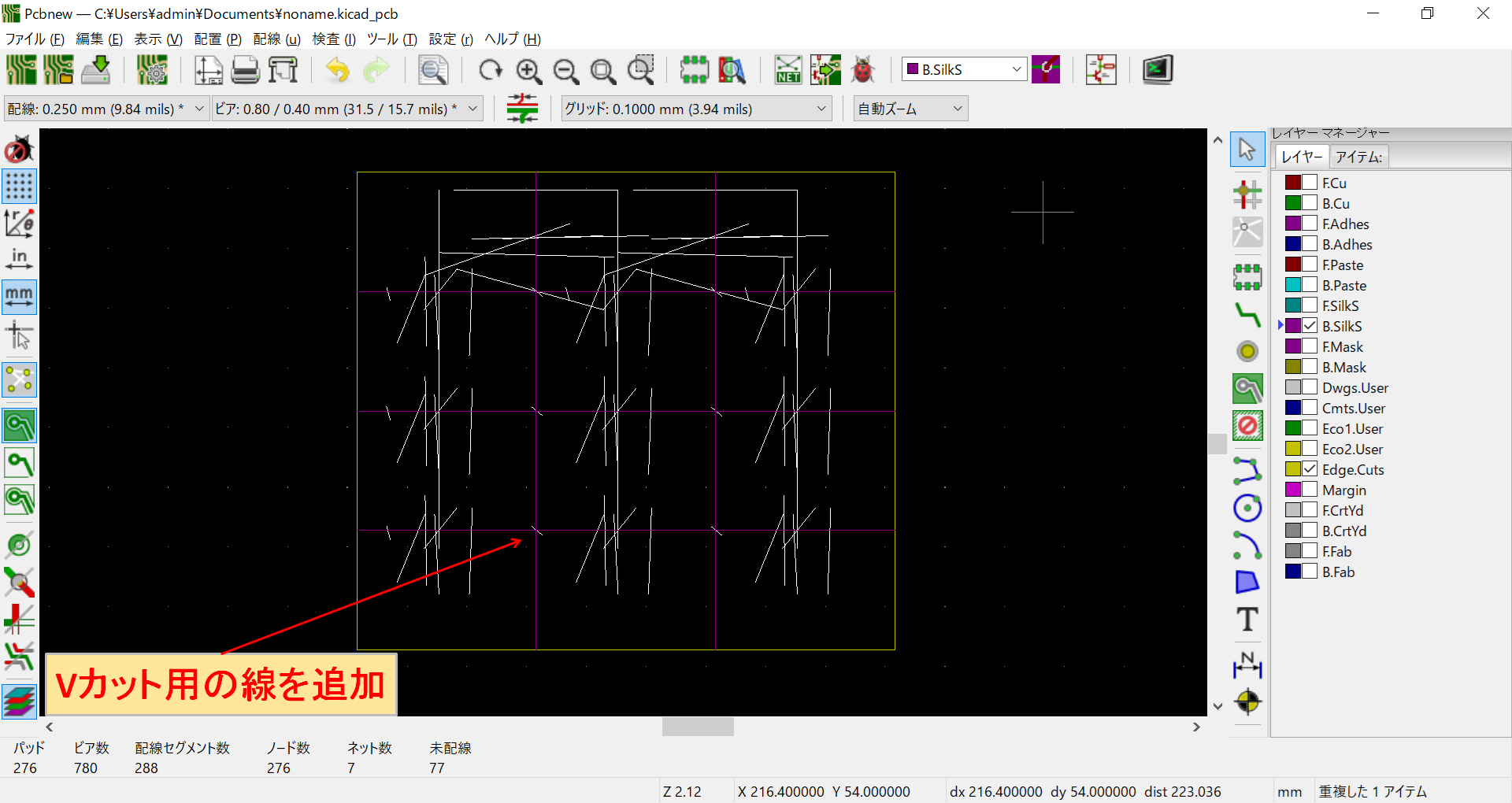
Task: Activate the selection arrow tool
Action: 1247,149
